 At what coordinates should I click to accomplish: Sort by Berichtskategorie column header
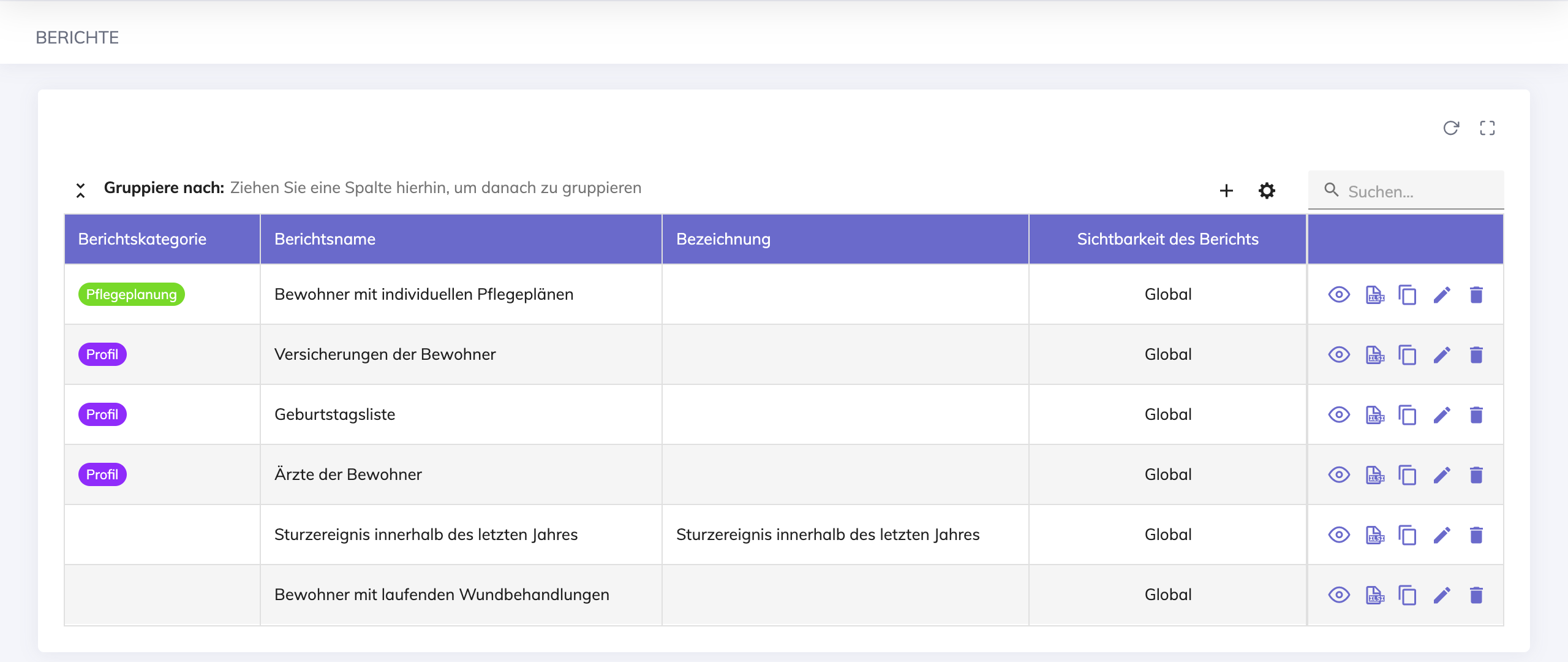pyautogui.click(x=142, y=239)
